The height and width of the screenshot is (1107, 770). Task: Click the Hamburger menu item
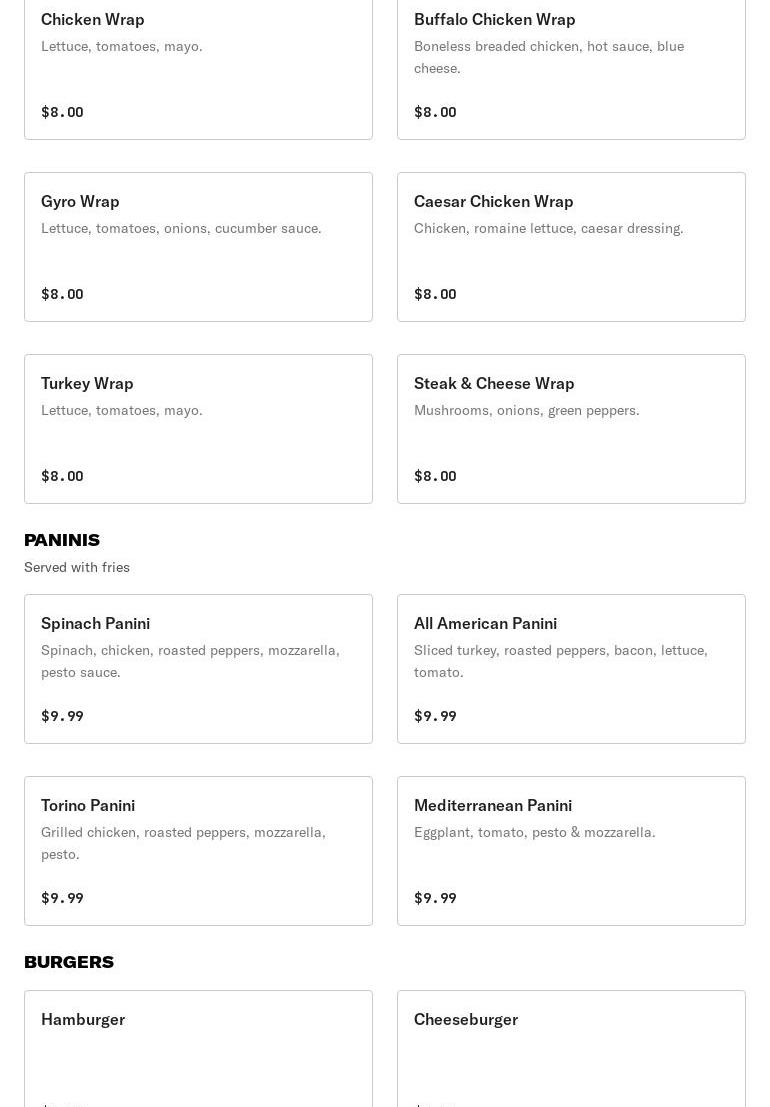tap(198, 1048)
